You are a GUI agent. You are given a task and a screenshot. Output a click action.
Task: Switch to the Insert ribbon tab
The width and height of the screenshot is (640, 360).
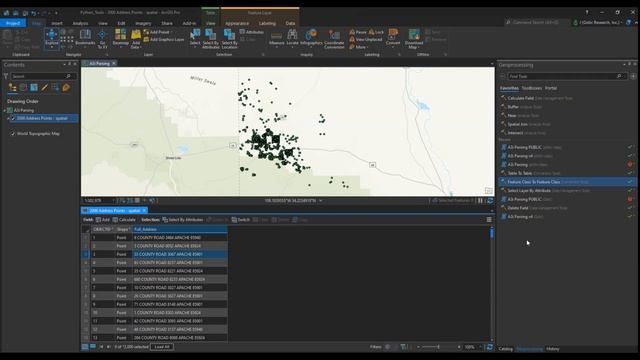tap(57, 23)
